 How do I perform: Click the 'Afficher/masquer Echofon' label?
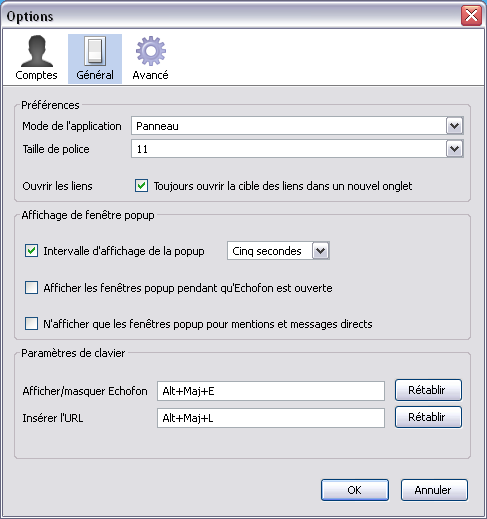(85, 391)
